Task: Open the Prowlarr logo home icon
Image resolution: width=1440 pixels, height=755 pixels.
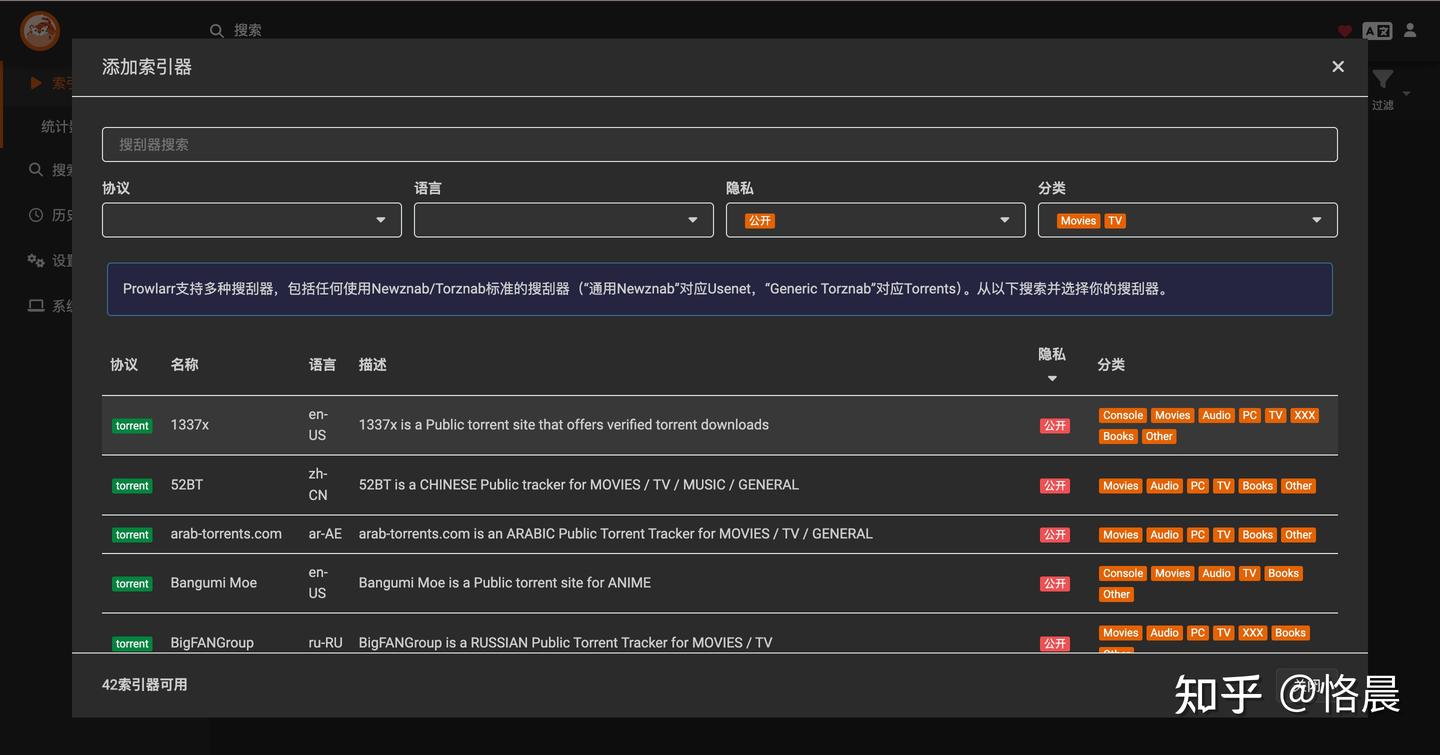Action: 38,30
